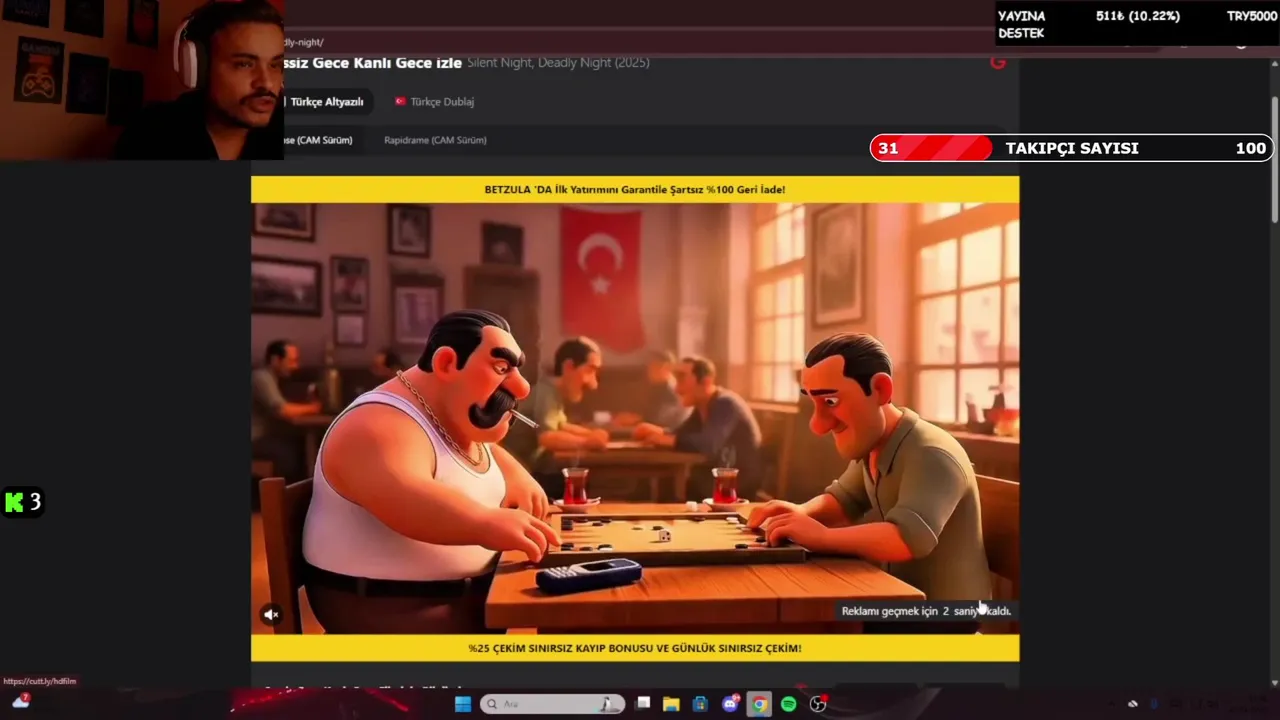Select the Türkçe Altyazılı language tab

pyautogui.click(x=326, y=102)
